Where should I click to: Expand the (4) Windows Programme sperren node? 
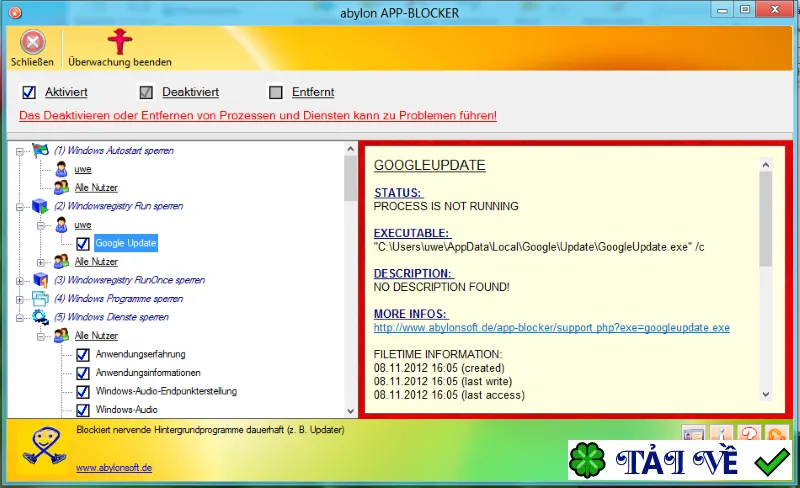point(19,300)
